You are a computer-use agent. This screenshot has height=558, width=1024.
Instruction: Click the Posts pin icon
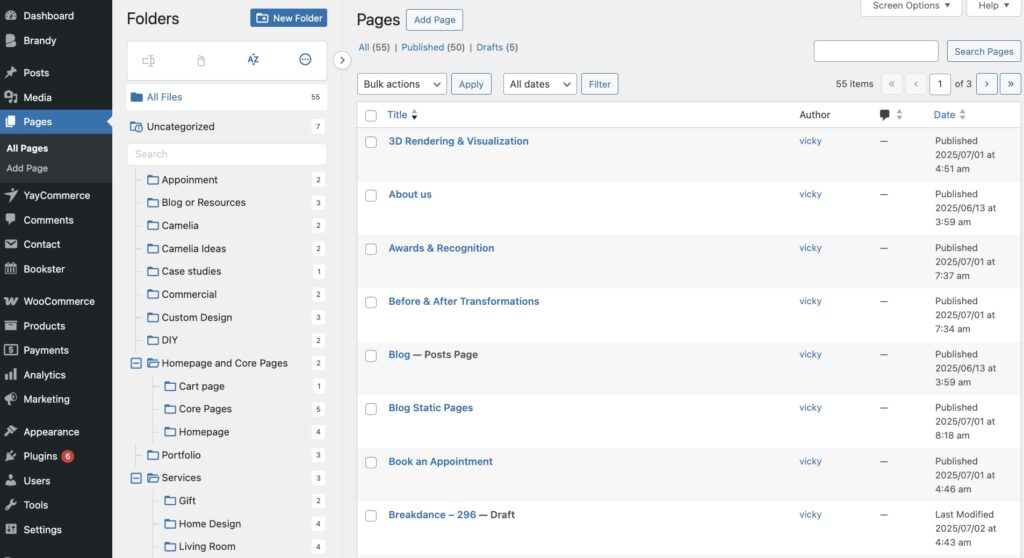pos(10,72)
